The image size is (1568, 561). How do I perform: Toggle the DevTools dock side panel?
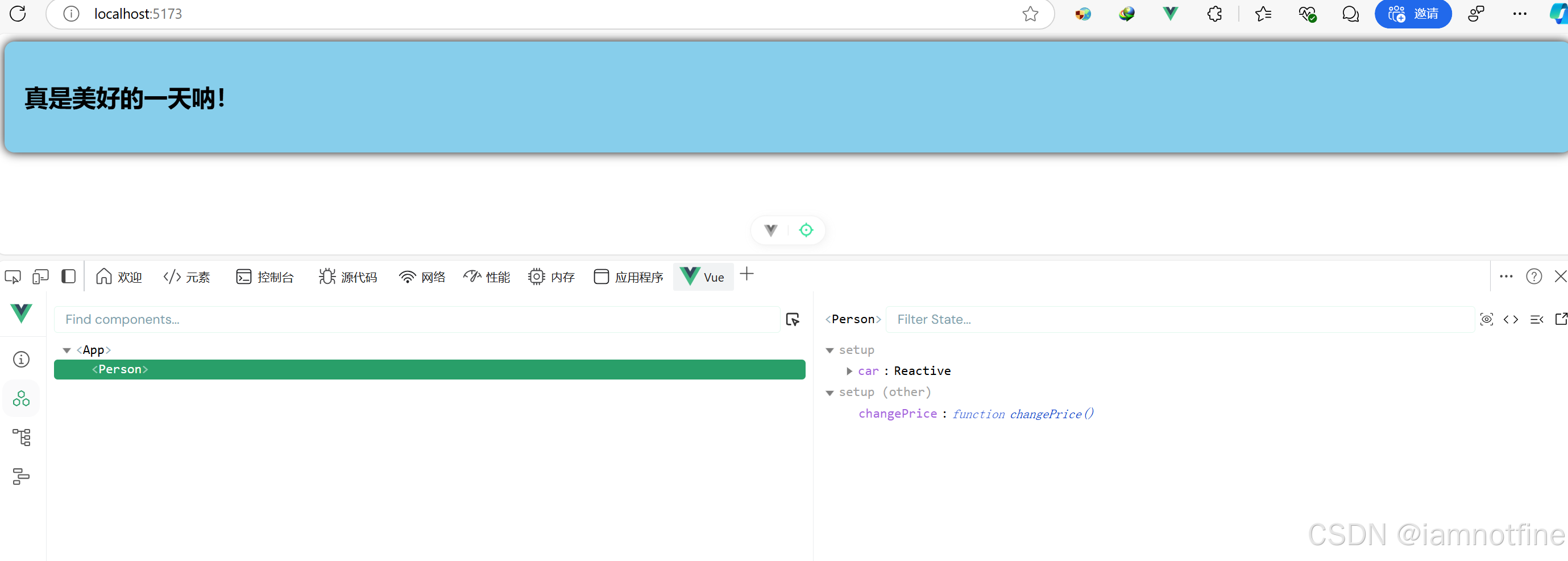pos(68,276)
